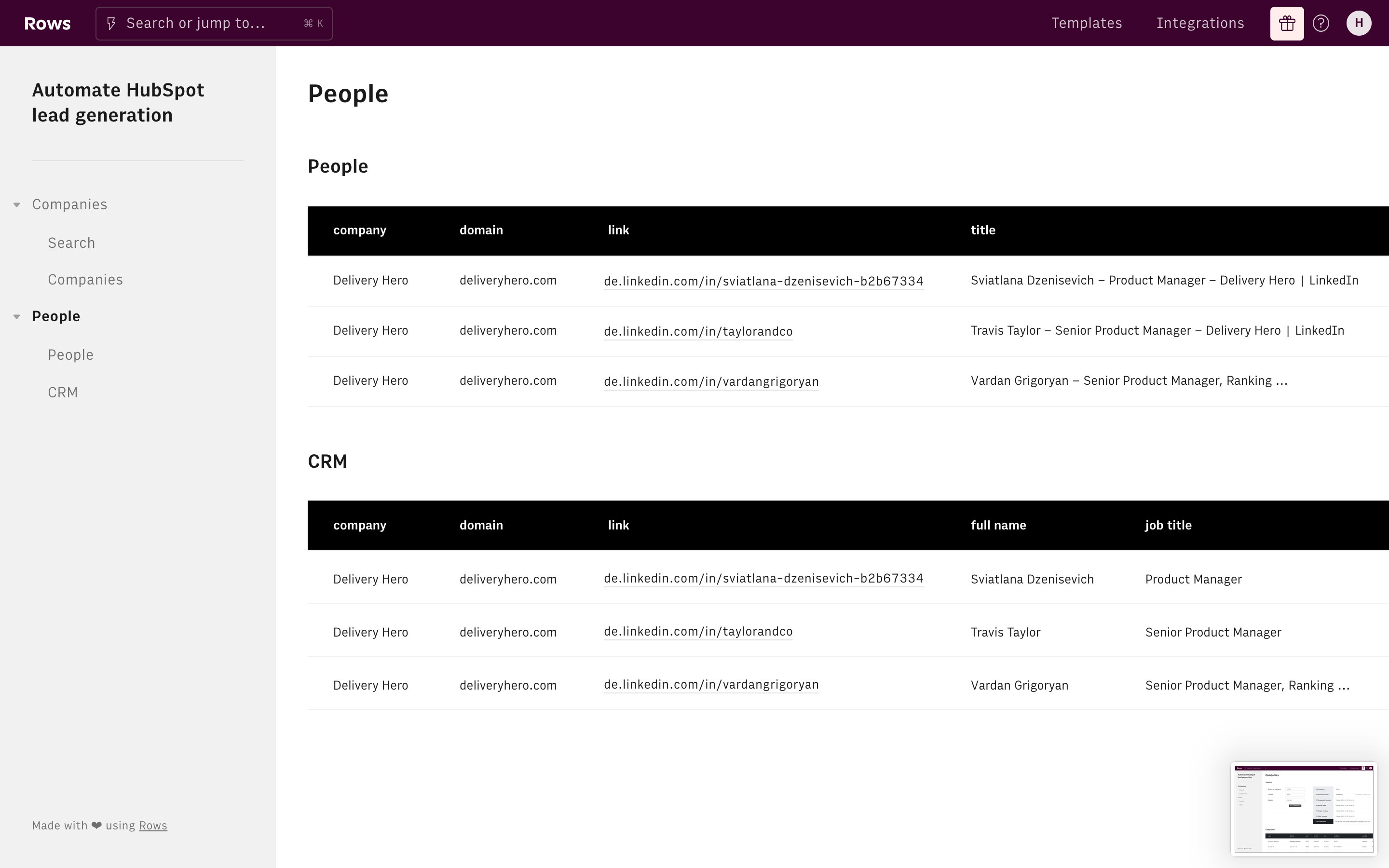This screenshot has width=1389, height=868.
Task: Click the job title header in CRM table
Action: pyautogui.click(x=1168, y=525)
